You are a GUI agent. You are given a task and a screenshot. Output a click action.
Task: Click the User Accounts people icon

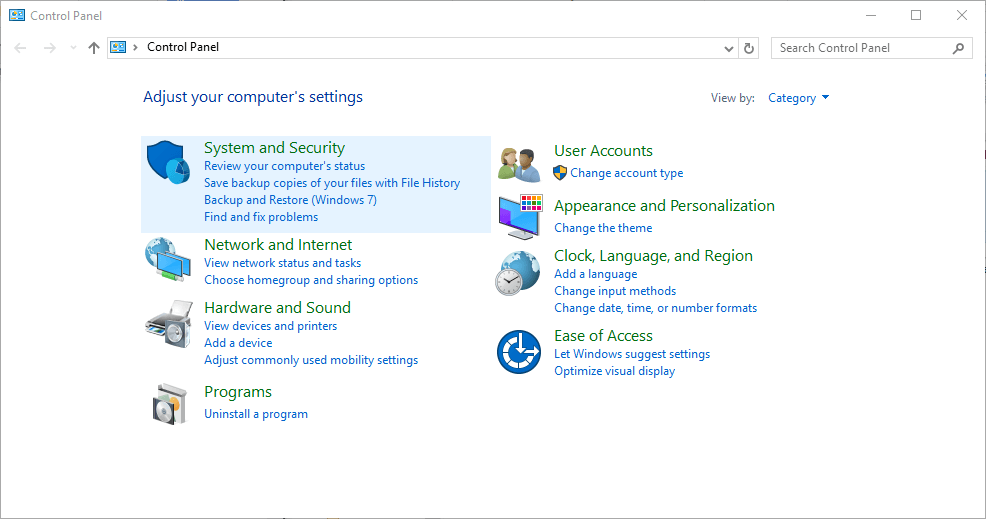(519, 163)
